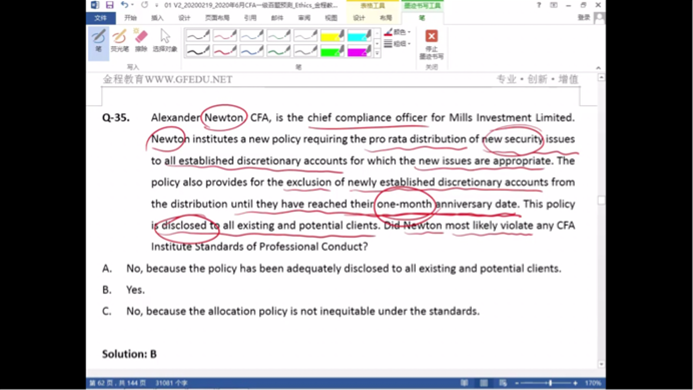Open the File (文件) tab
The image size is (693, 390).
100,18
